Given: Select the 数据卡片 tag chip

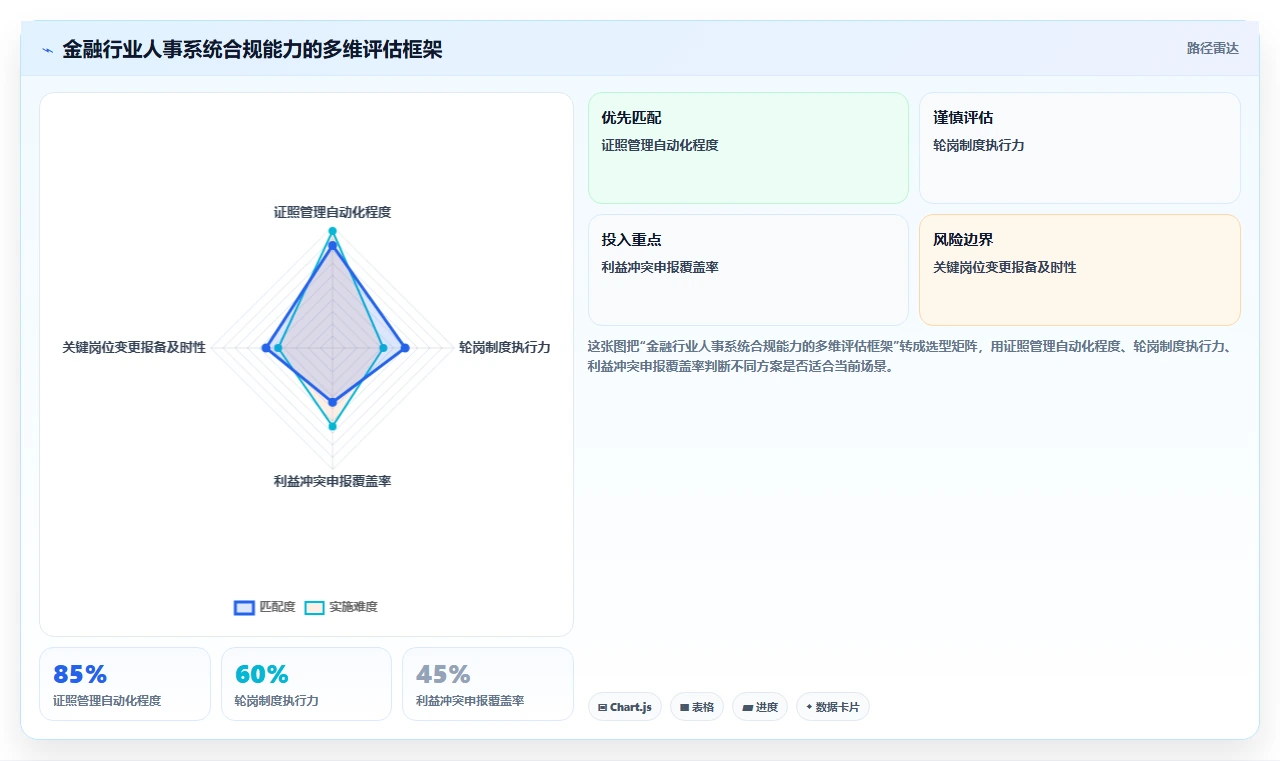Looking at the screenshot, I should point(833,707).
